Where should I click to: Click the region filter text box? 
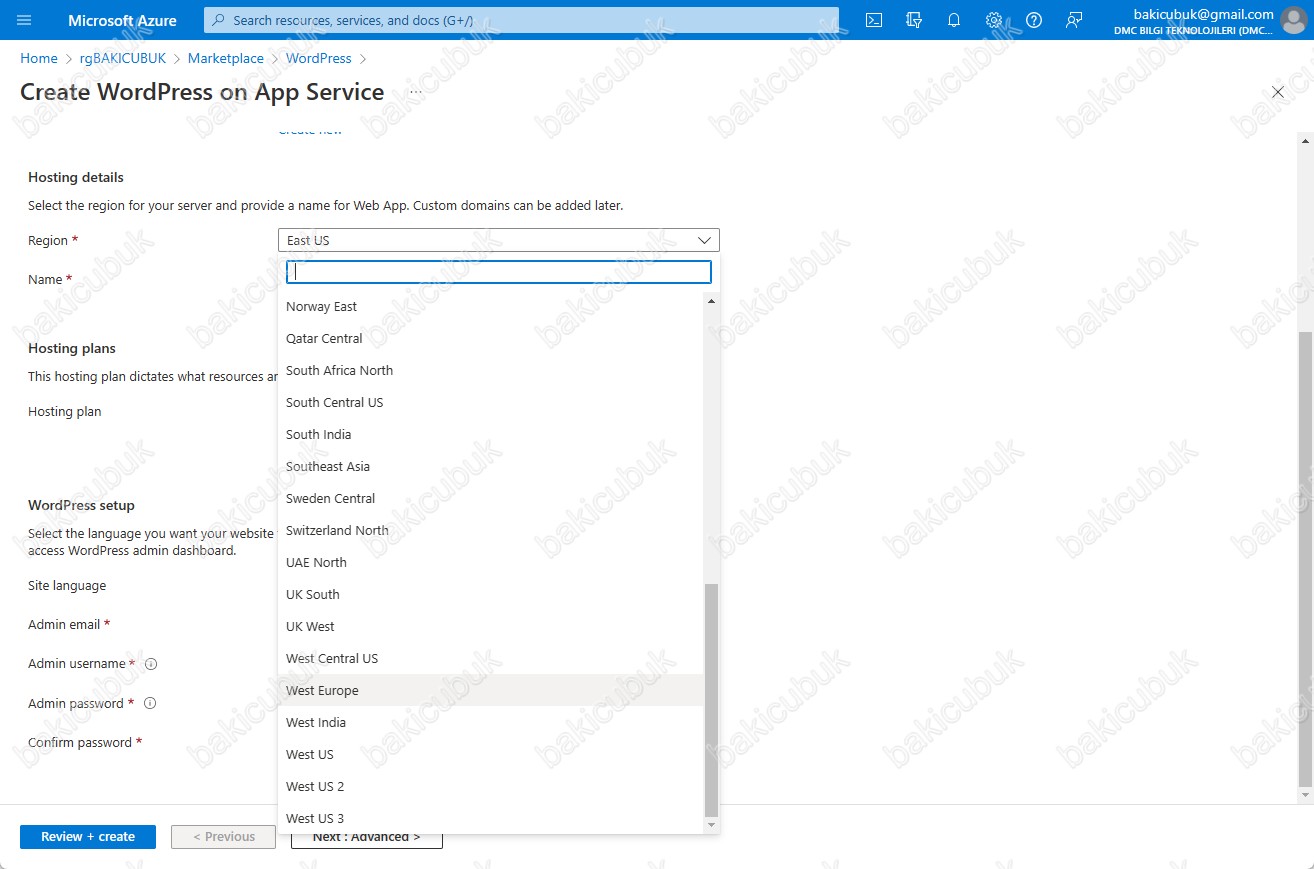[498, 272]
